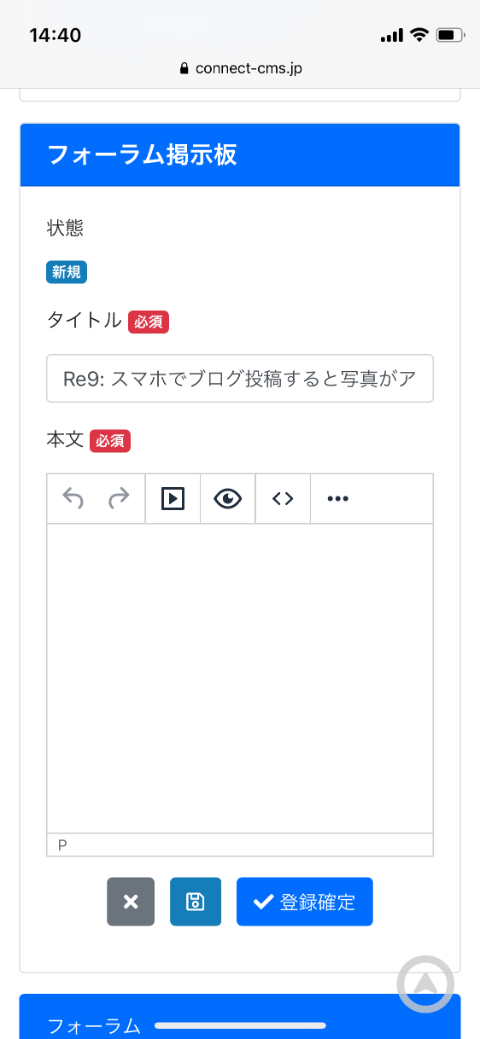Viewport: 480px width, 1039px height.
Task: Open the preview with the eye icon
Action: tap(228, 498)
